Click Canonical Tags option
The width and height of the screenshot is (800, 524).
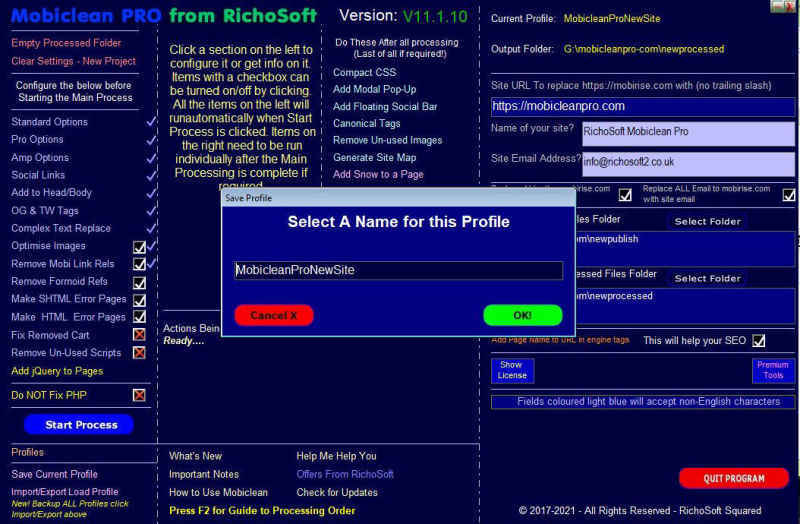(366, 123)
